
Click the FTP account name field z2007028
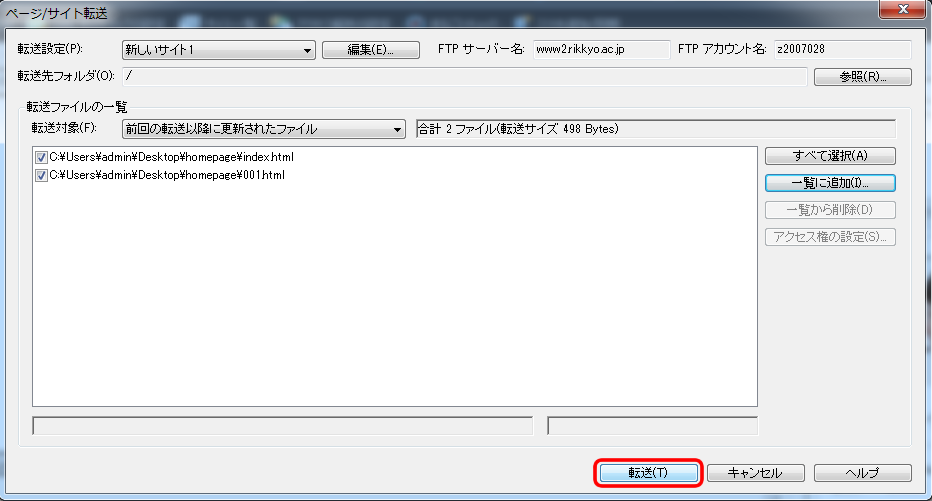[x=843, y=49]
